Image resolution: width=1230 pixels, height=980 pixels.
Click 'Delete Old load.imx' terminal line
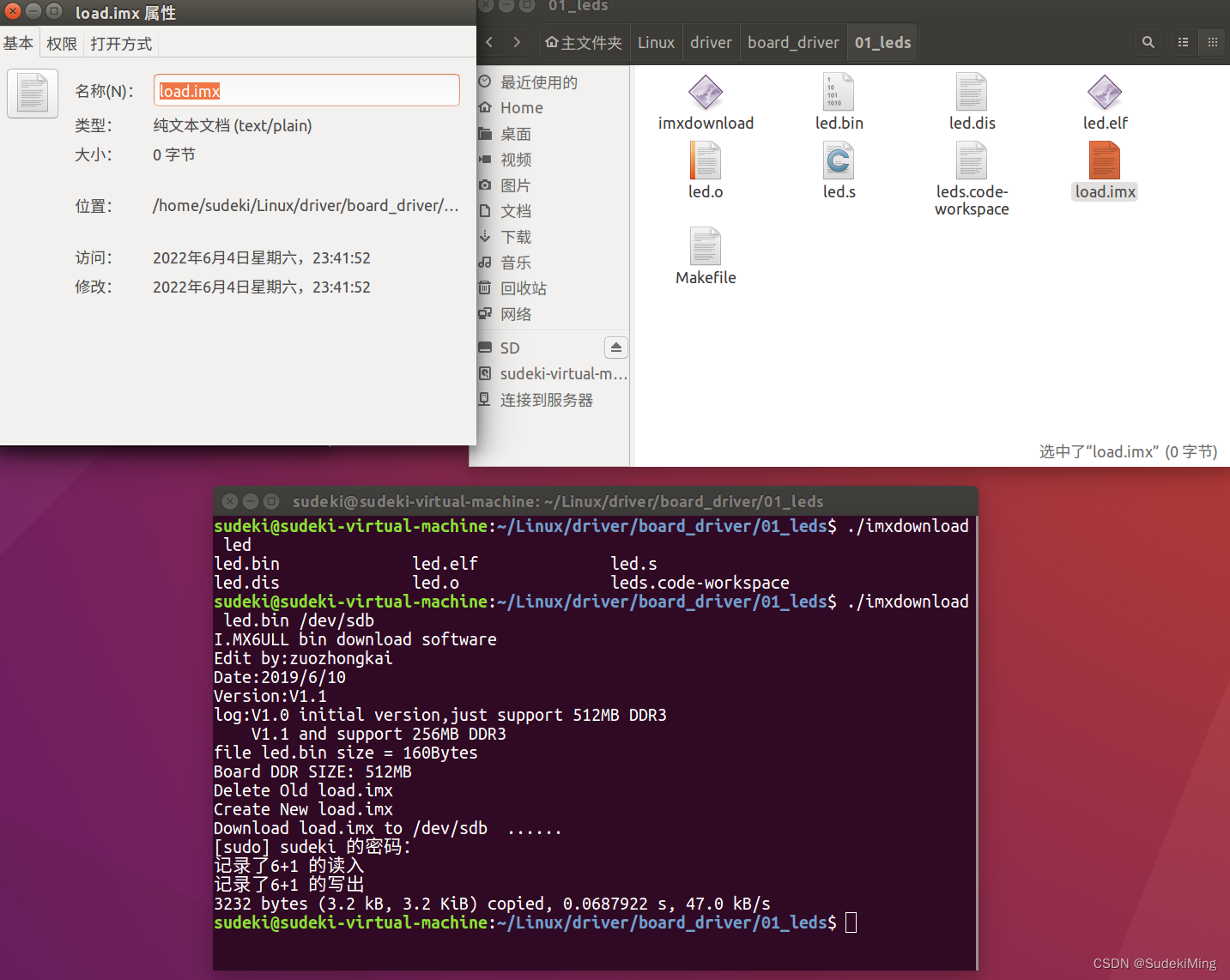[x=303, y=790]
